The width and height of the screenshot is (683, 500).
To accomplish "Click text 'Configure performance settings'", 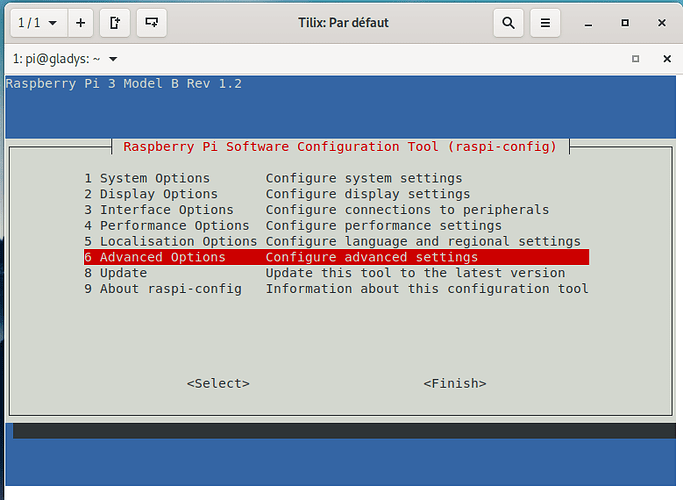I will pyautogui.click(x=383, y=226).
